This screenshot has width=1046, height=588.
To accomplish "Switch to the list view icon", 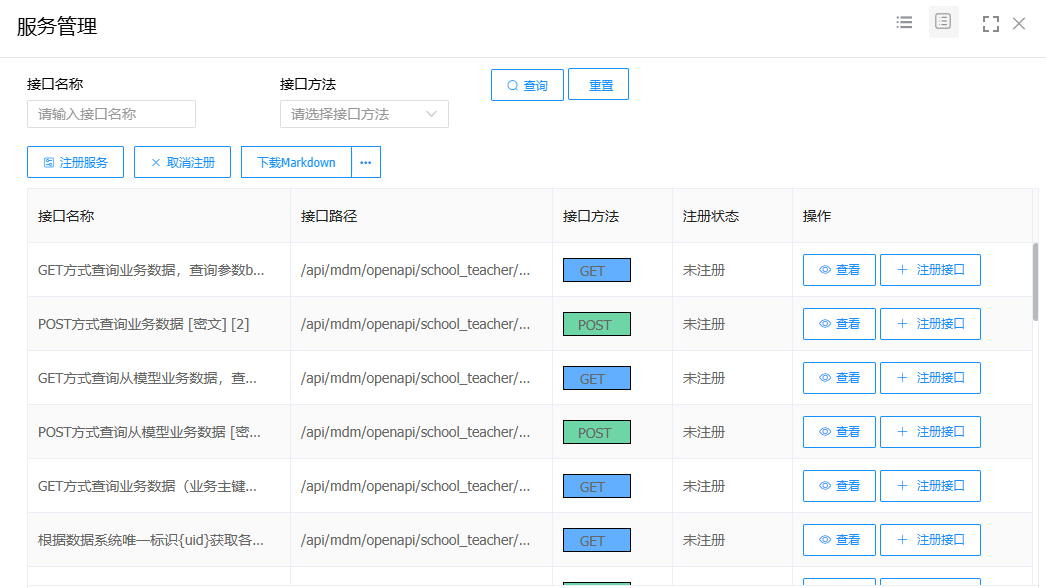I will [x=904, y=22].
